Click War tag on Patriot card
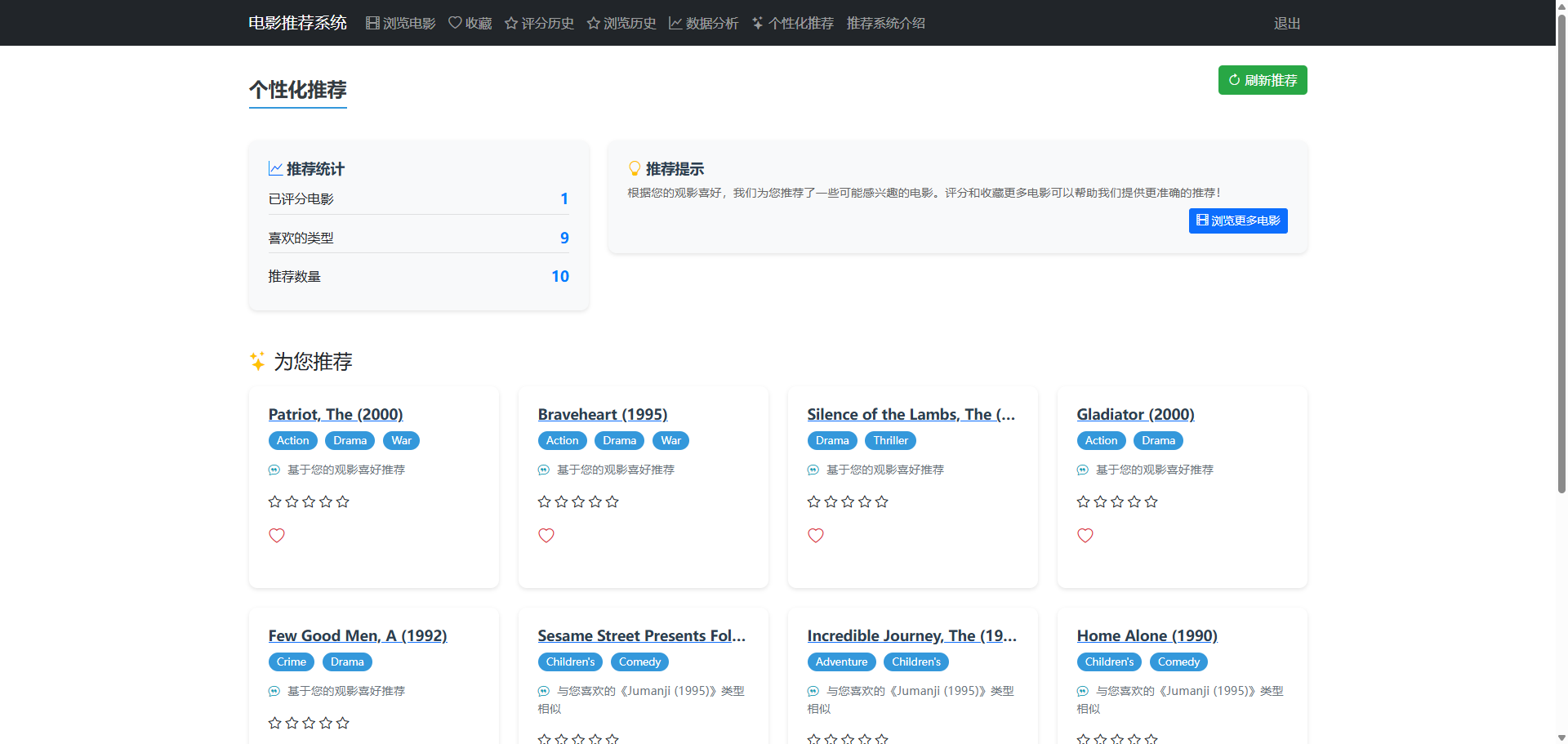 [401, 440]
